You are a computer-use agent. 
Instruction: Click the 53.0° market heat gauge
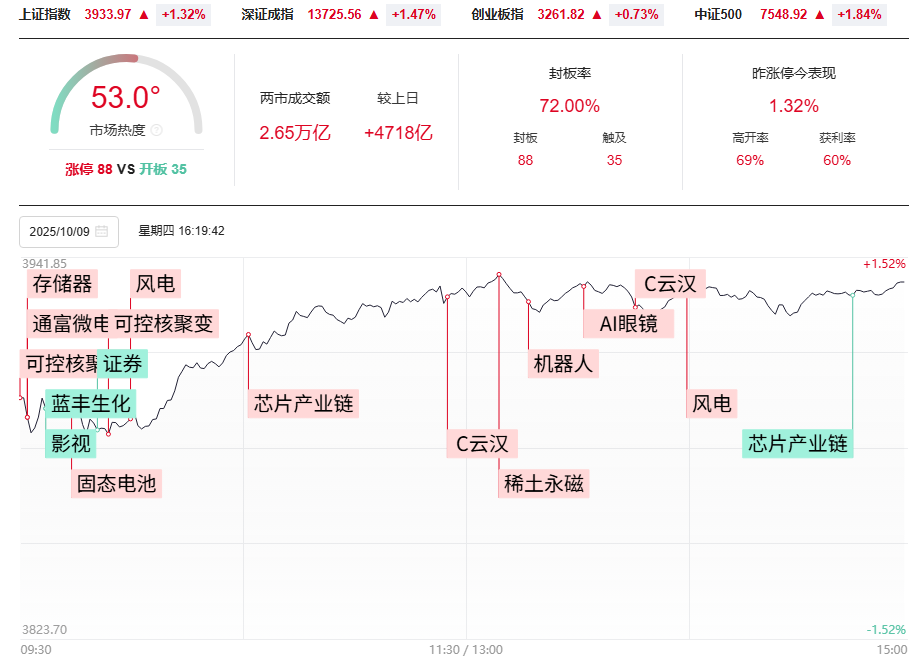pyautogui.click(x=126, y=99)
